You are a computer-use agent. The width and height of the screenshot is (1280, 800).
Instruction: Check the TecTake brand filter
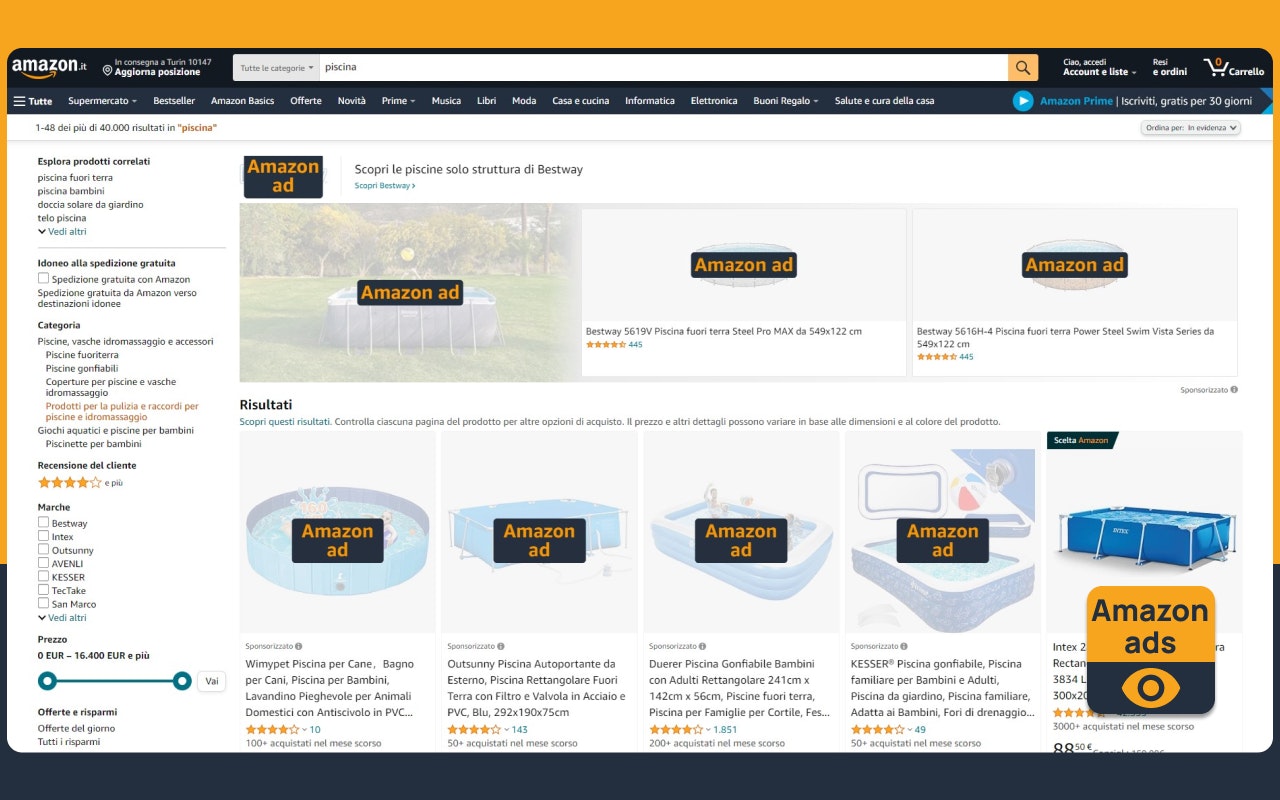43,590
